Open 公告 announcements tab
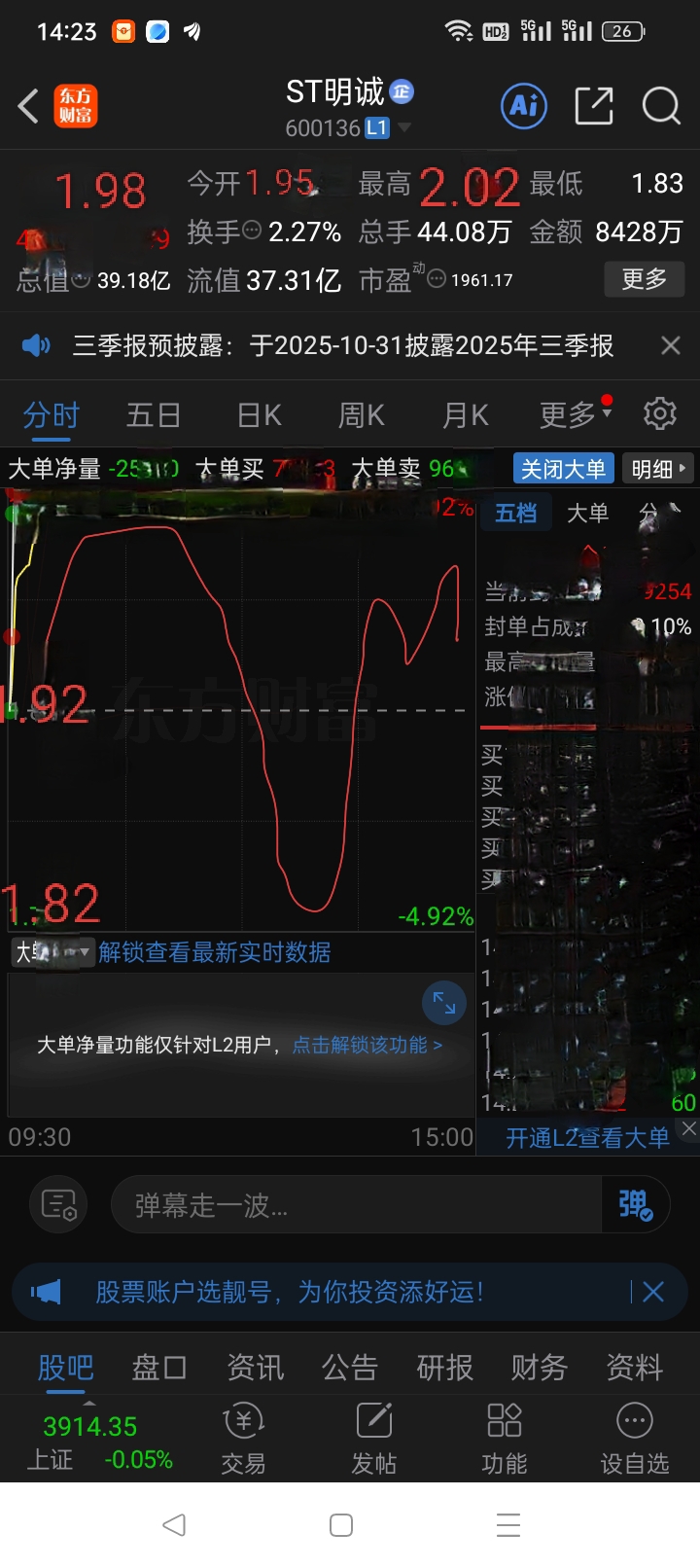Viewport: 700px width, 1568px height. tap(350, 1367)
